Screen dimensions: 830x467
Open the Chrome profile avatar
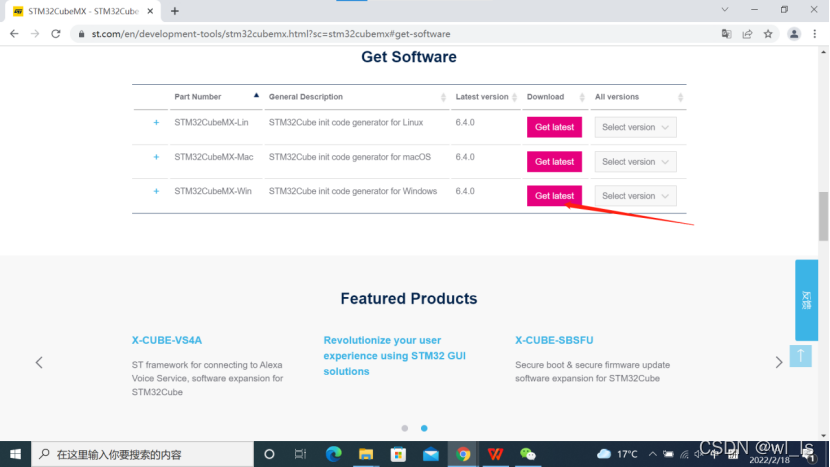(x=794, y=34)
